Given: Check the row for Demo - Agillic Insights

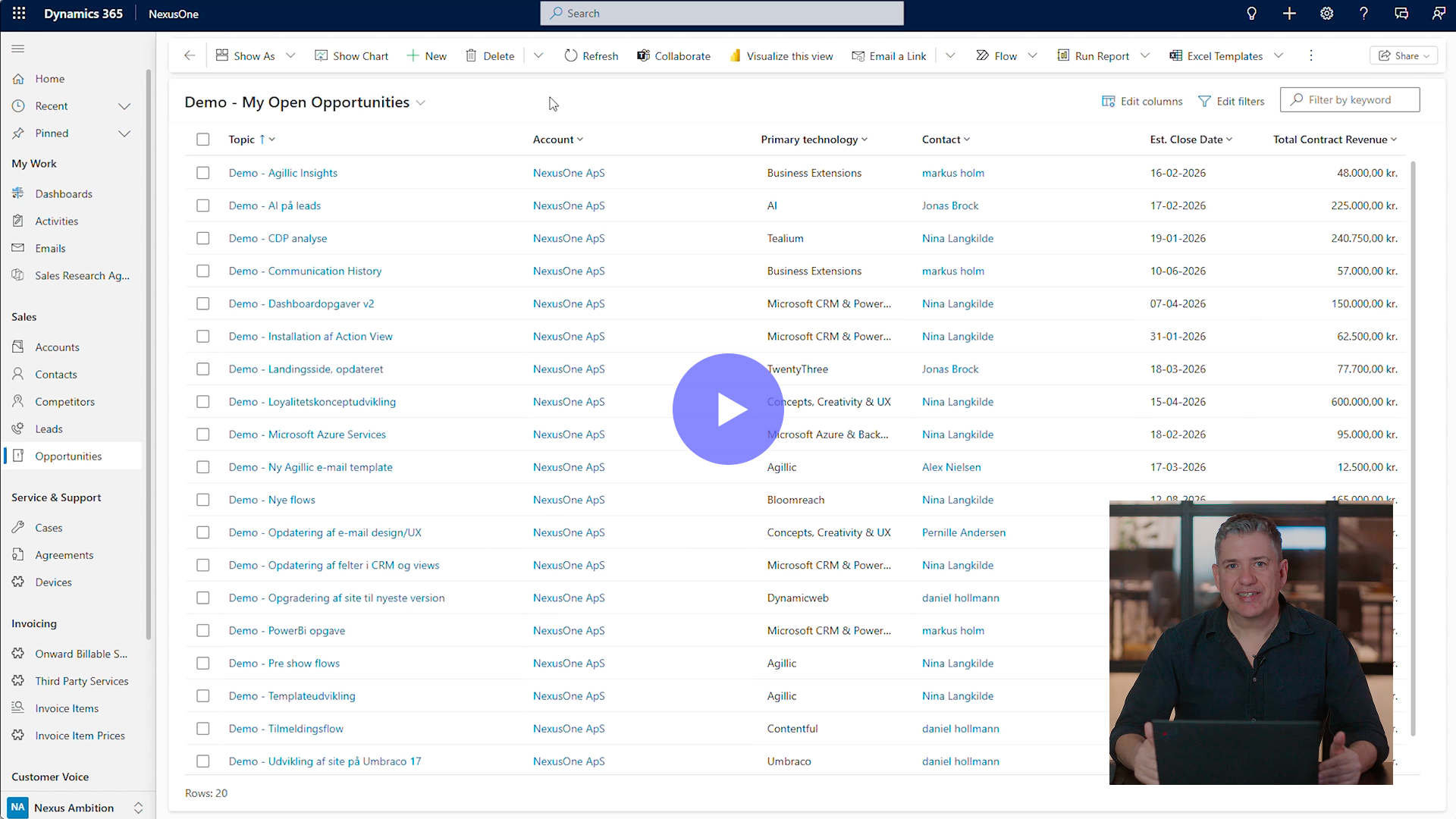Looking at the screenshot, I should (203, 172).
